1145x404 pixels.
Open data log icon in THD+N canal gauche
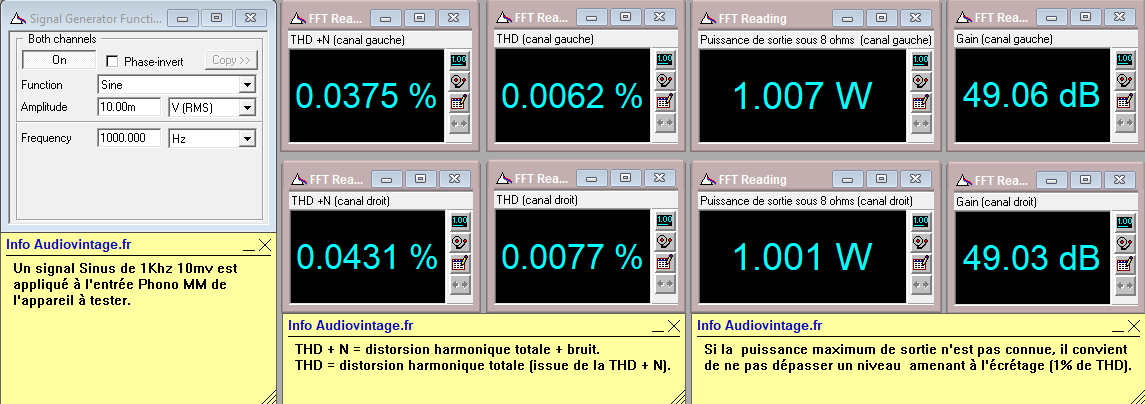click(x=459, y=102)
